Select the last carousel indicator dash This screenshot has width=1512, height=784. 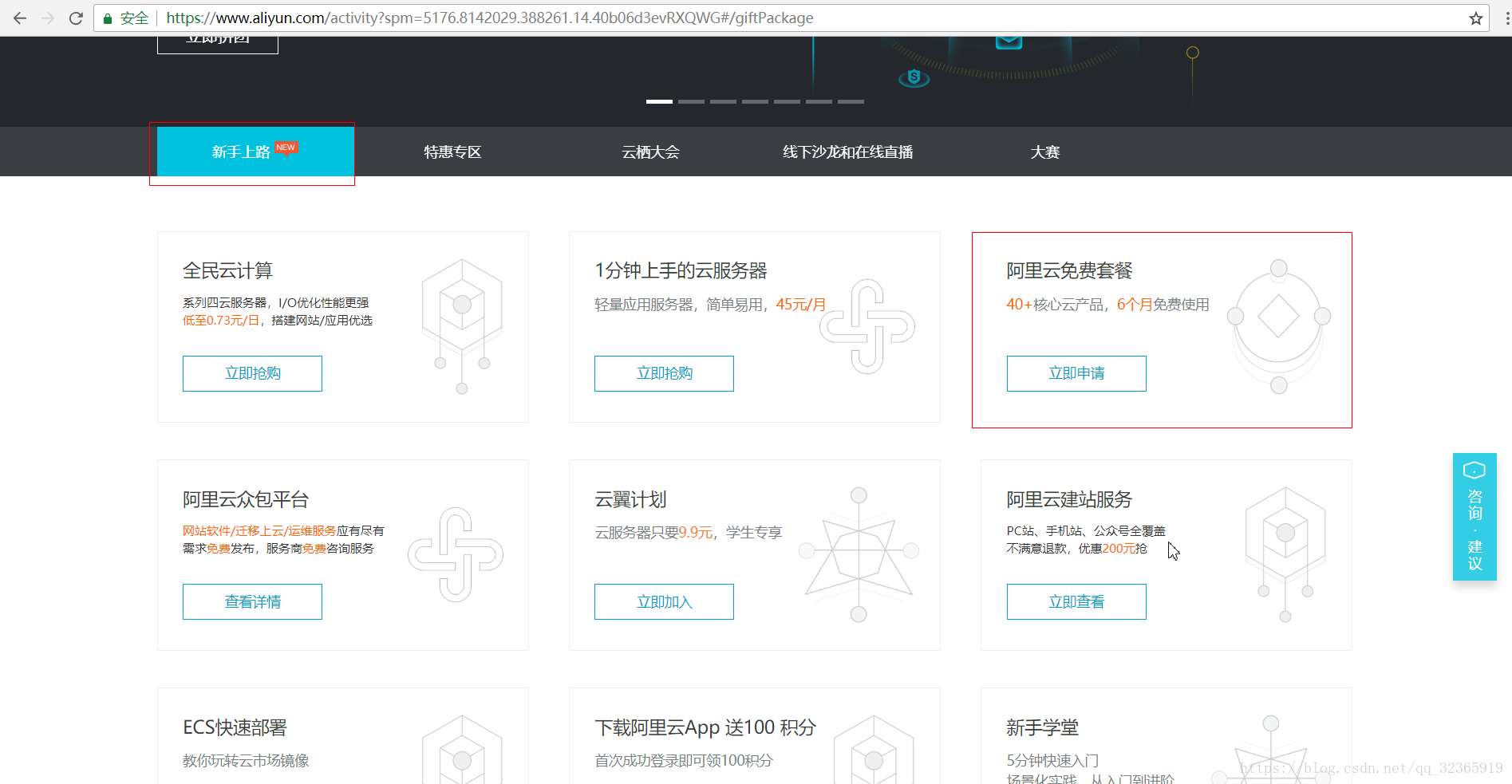(851, 101)
